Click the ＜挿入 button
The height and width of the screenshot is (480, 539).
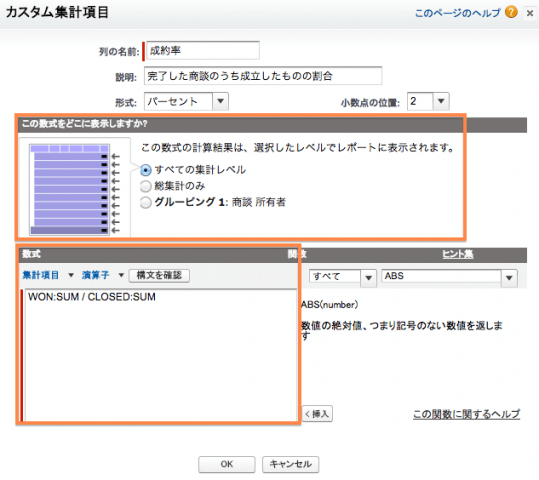(x=317, y=414)
